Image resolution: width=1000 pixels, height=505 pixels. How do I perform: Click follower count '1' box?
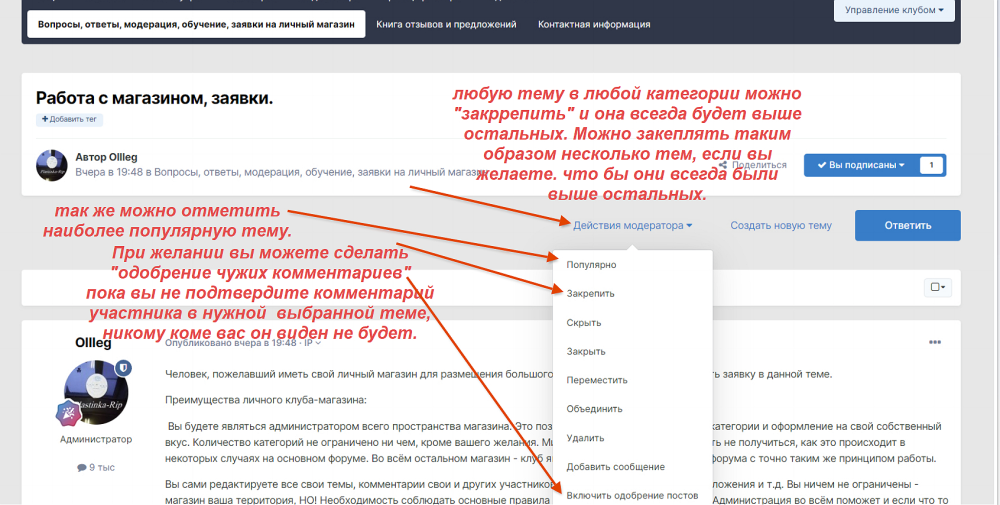click(x=931, y=165)
